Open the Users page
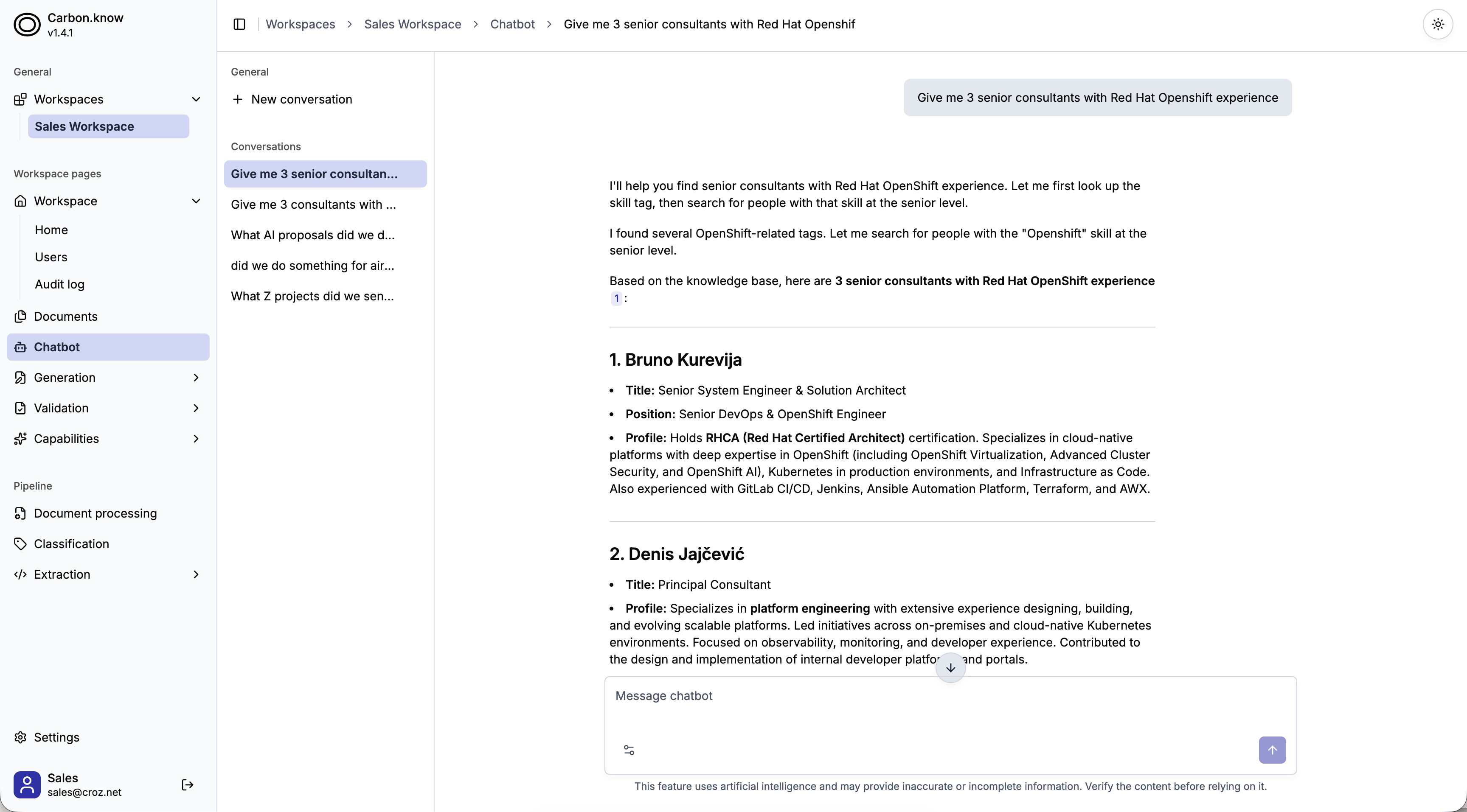Screen dimensions: 1467x812 point(51,257)
